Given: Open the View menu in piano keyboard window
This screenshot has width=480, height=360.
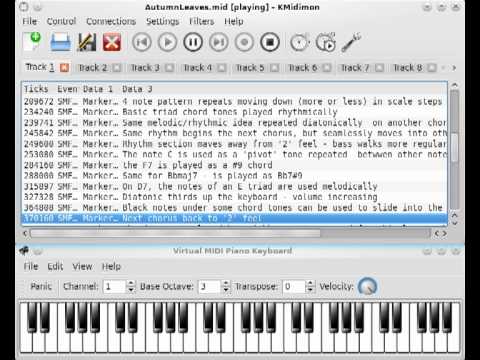Looking at the screenshot, I should 82,266.
